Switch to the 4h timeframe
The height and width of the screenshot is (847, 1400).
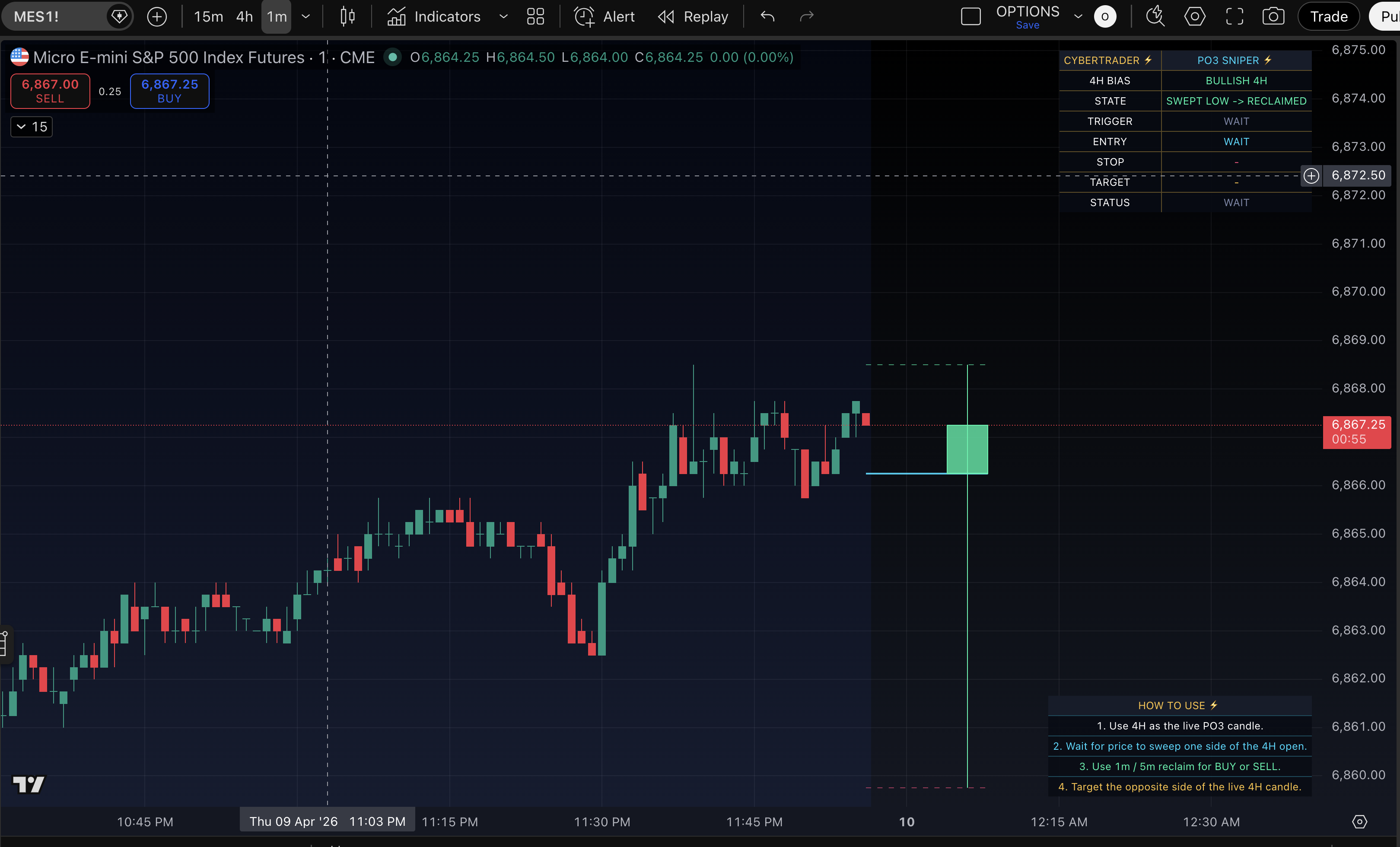click(244, 16)
